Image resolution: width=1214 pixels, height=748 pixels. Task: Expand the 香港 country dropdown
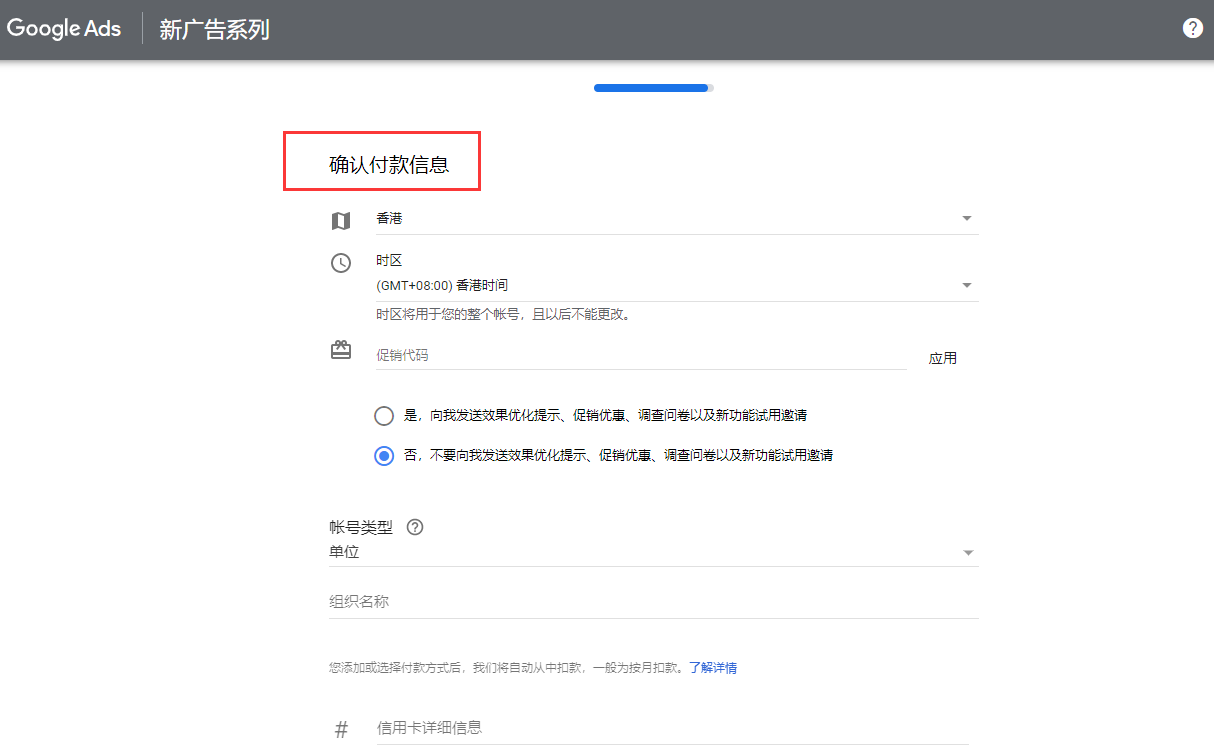[676, 218]
